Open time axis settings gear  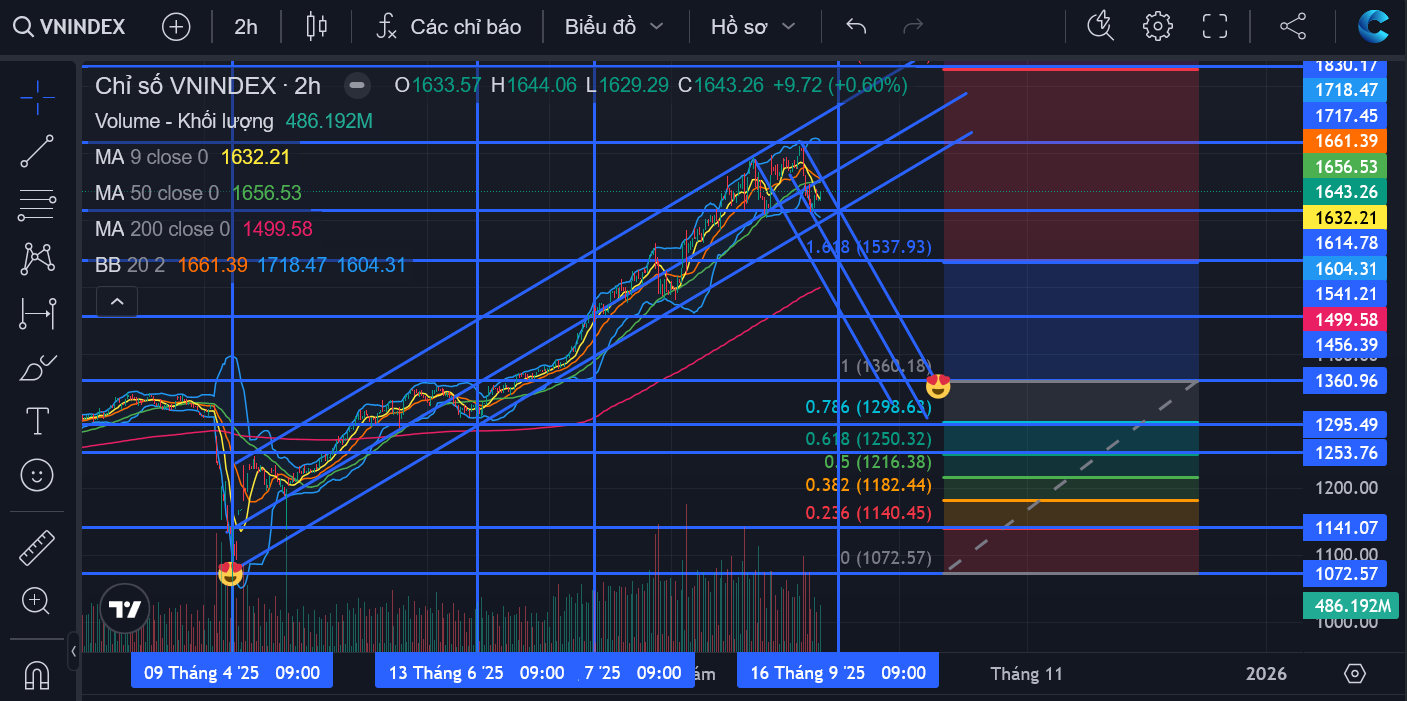point(1355,673)
